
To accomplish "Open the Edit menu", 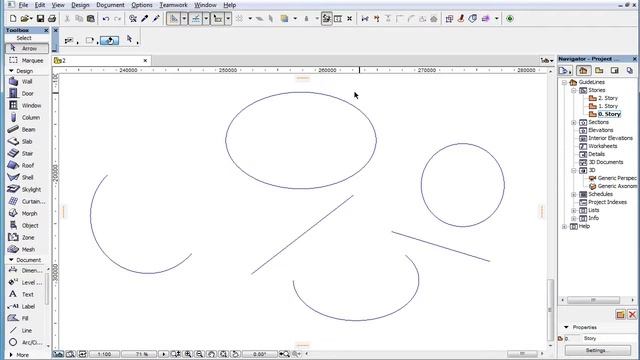I will 40,5.
